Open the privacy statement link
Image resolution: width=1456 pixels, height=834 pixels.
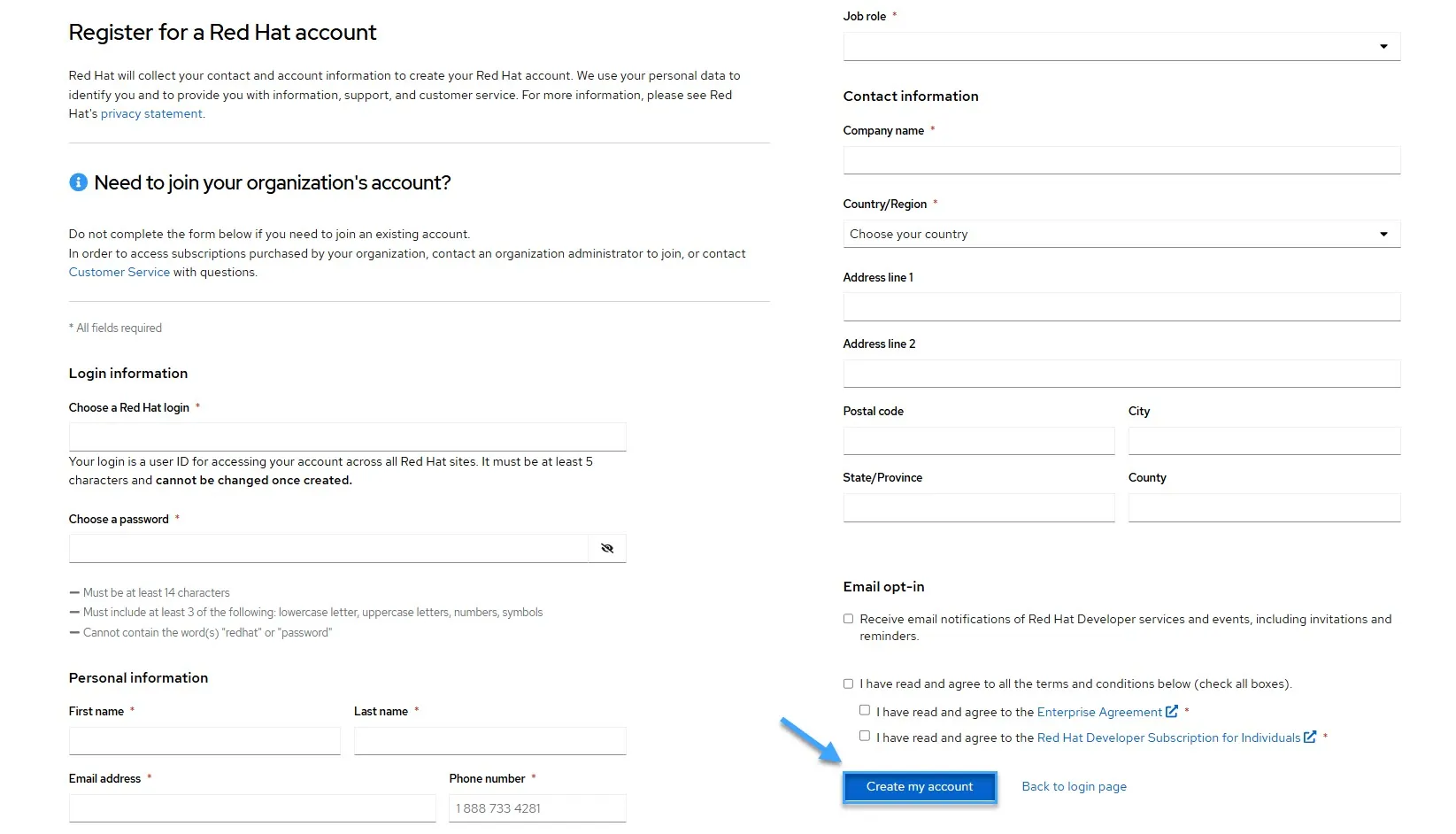pos(151,114)
